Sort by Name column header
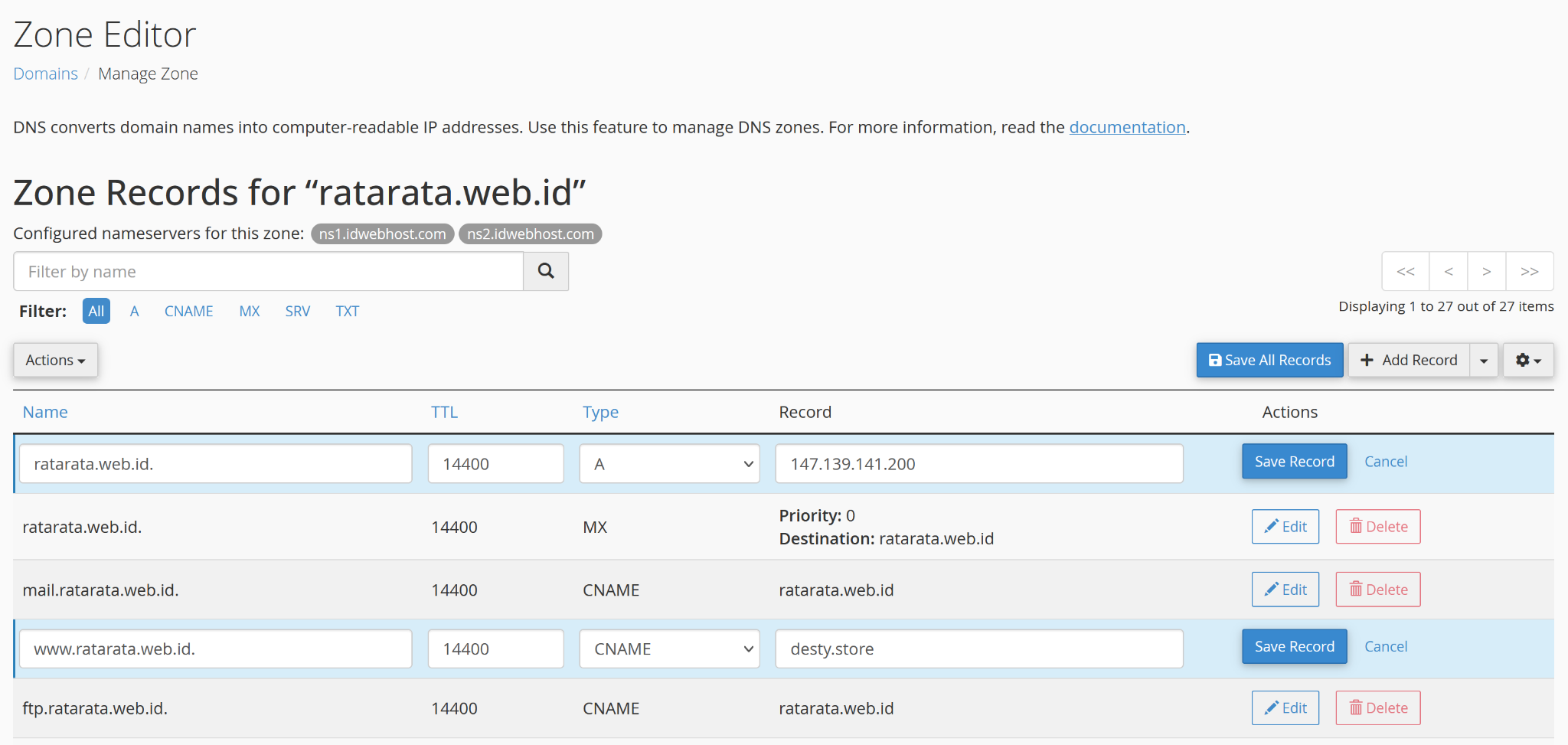 coord(45,412)
